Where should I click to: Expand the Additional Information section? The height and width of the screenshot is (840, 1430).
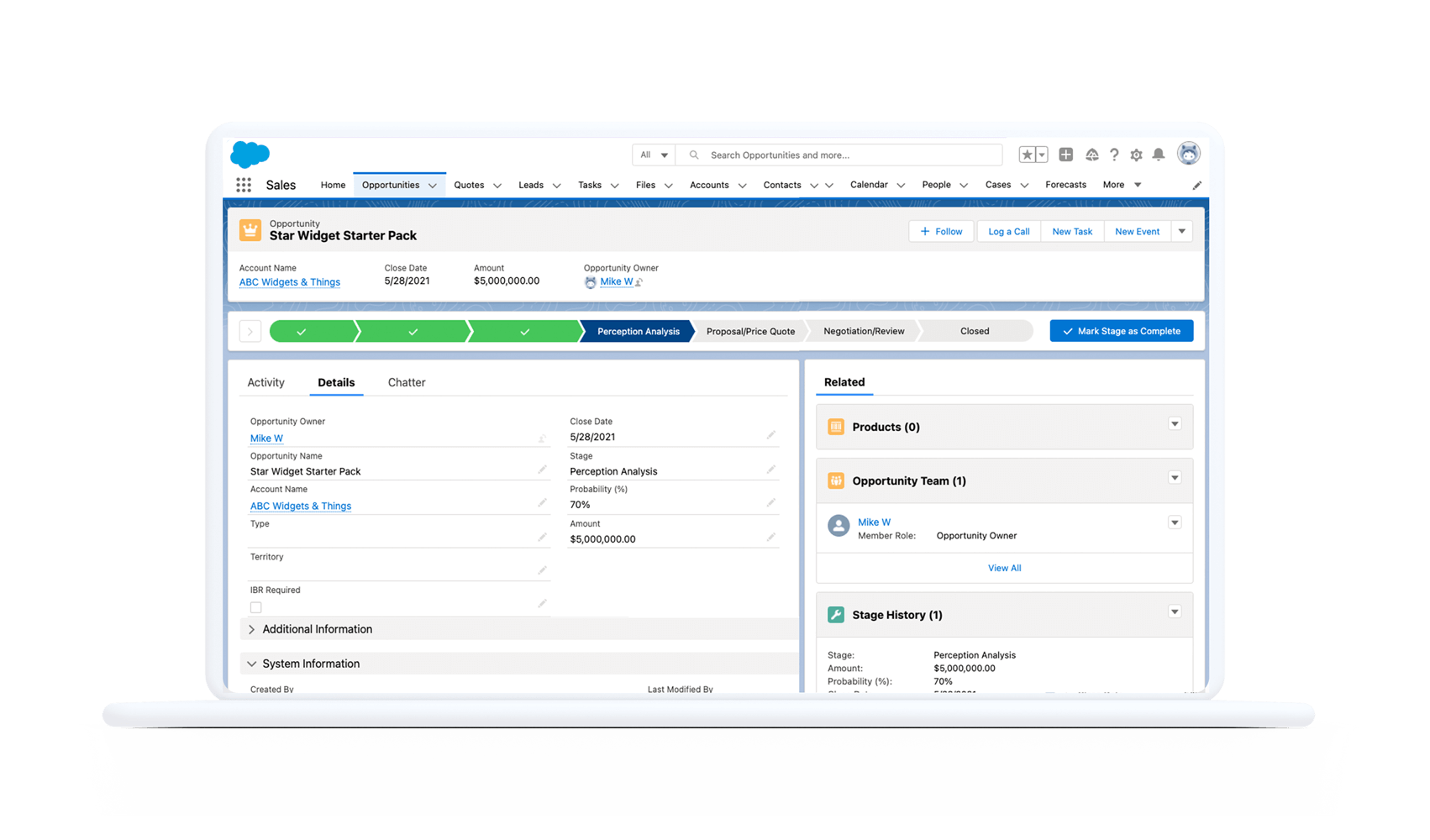point(317,629)
